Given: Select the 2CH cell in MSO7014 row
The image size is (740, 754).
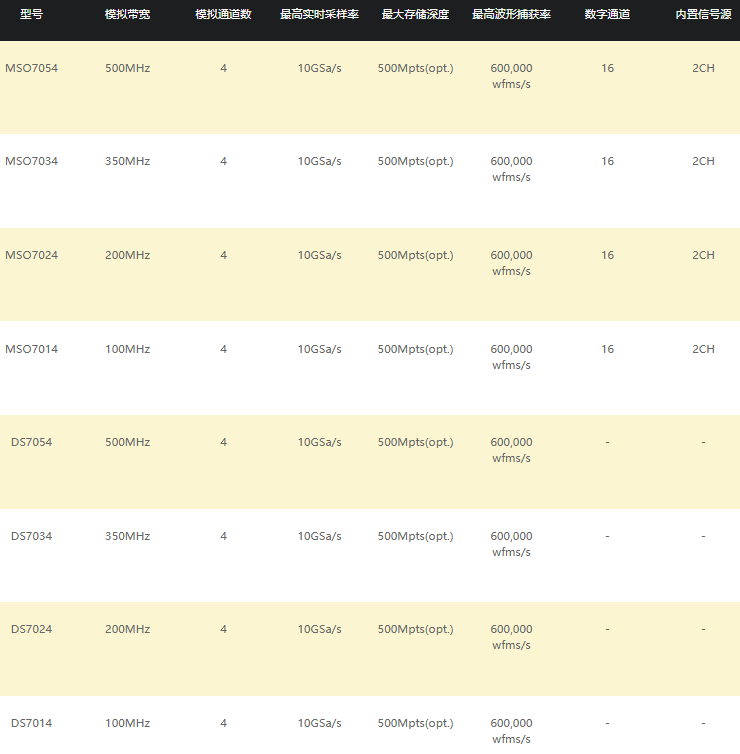Looking at the screenshot, I should pos(703,349).
